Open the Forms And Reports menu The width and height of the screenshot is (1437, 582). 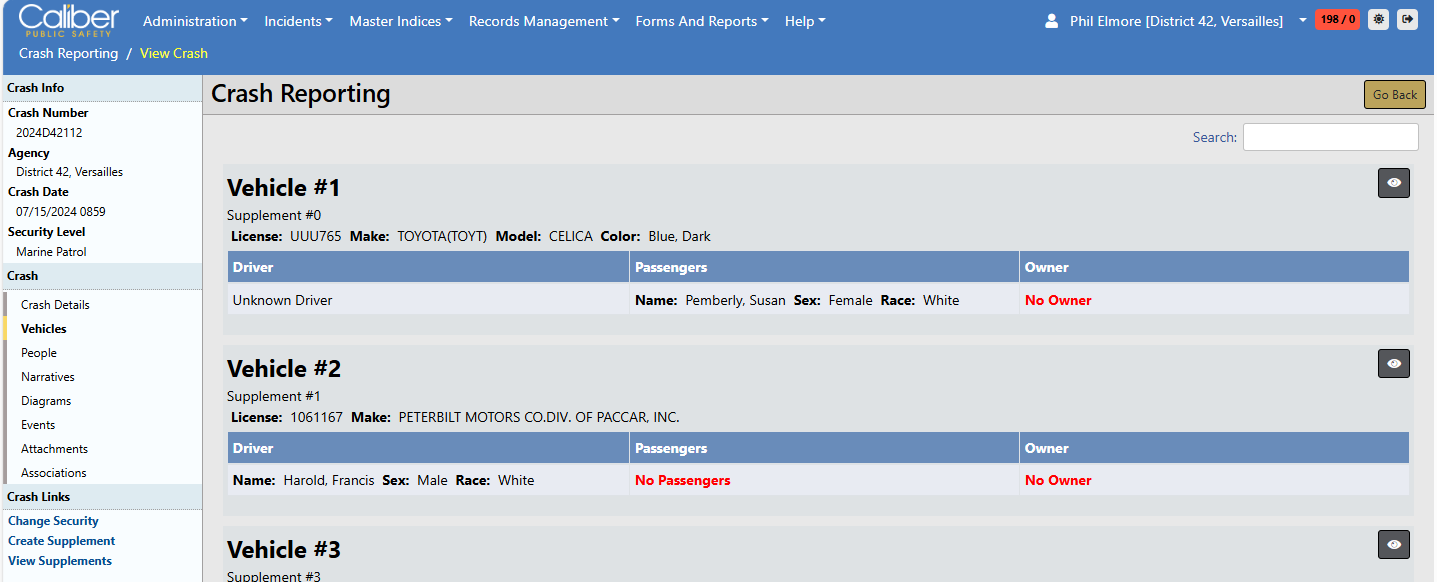[x=701, y=21]
